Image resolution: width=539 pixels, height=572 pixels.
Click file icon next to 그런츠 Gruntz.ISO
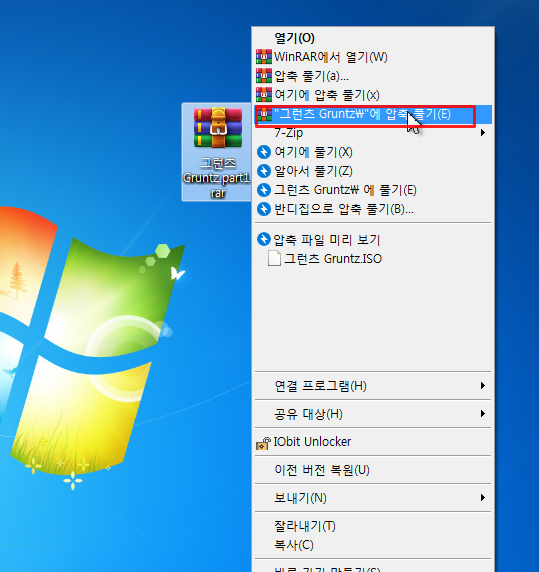(x=274, y=259)
